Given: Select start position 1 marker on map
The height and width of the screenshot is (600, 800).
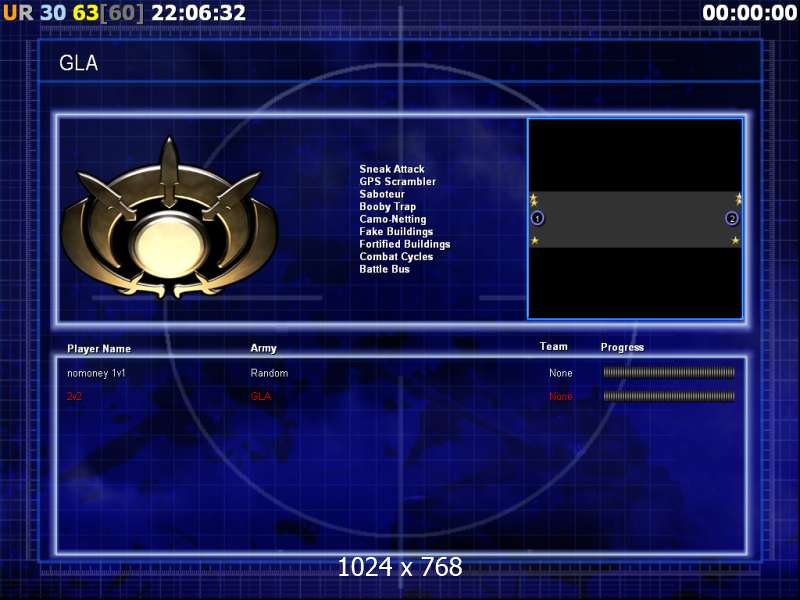Looking at the screenshot, I should coord(537,218).
